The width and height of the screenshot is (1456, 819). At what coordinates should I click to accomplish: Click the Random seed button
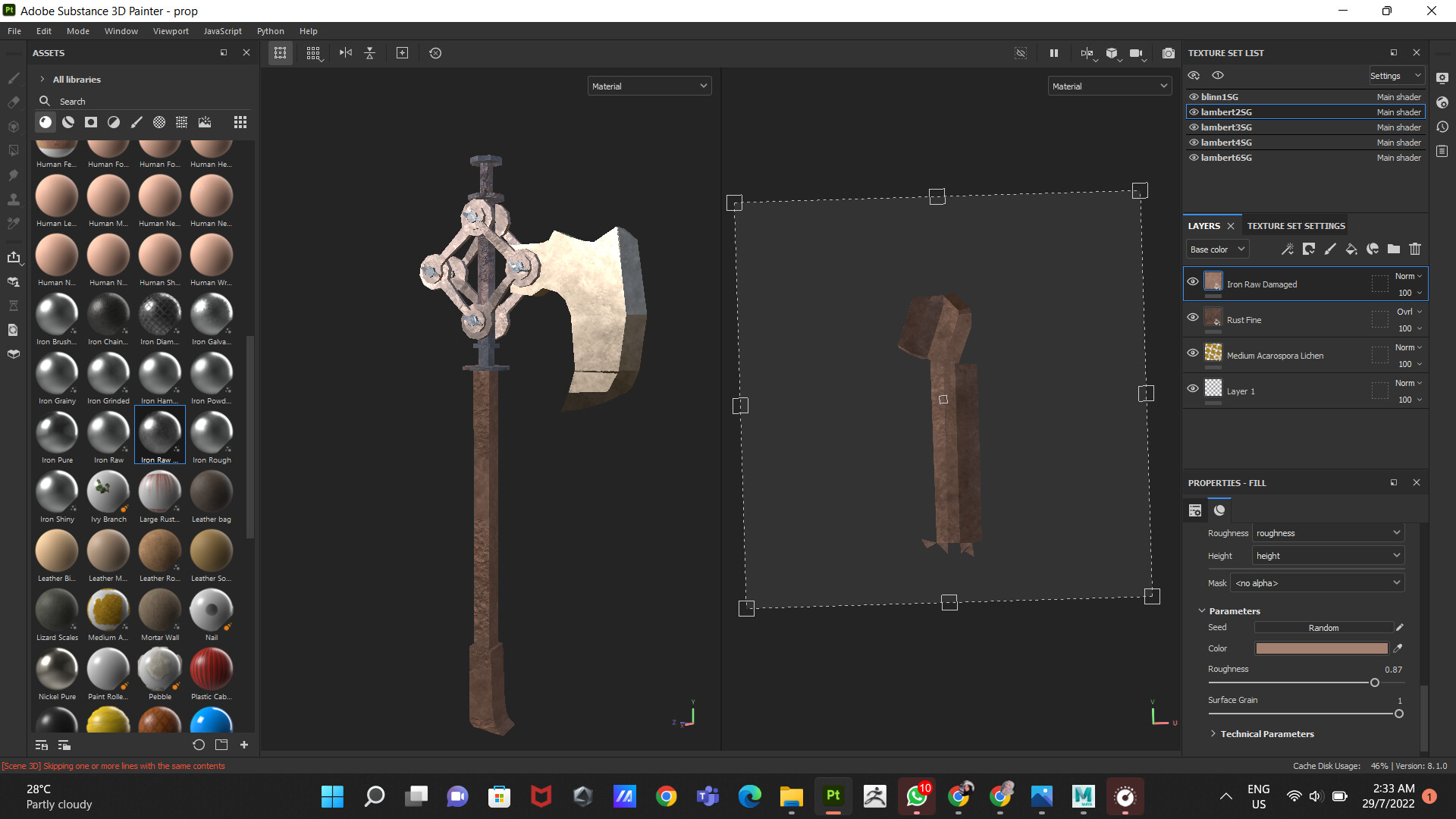(1323, 627)
